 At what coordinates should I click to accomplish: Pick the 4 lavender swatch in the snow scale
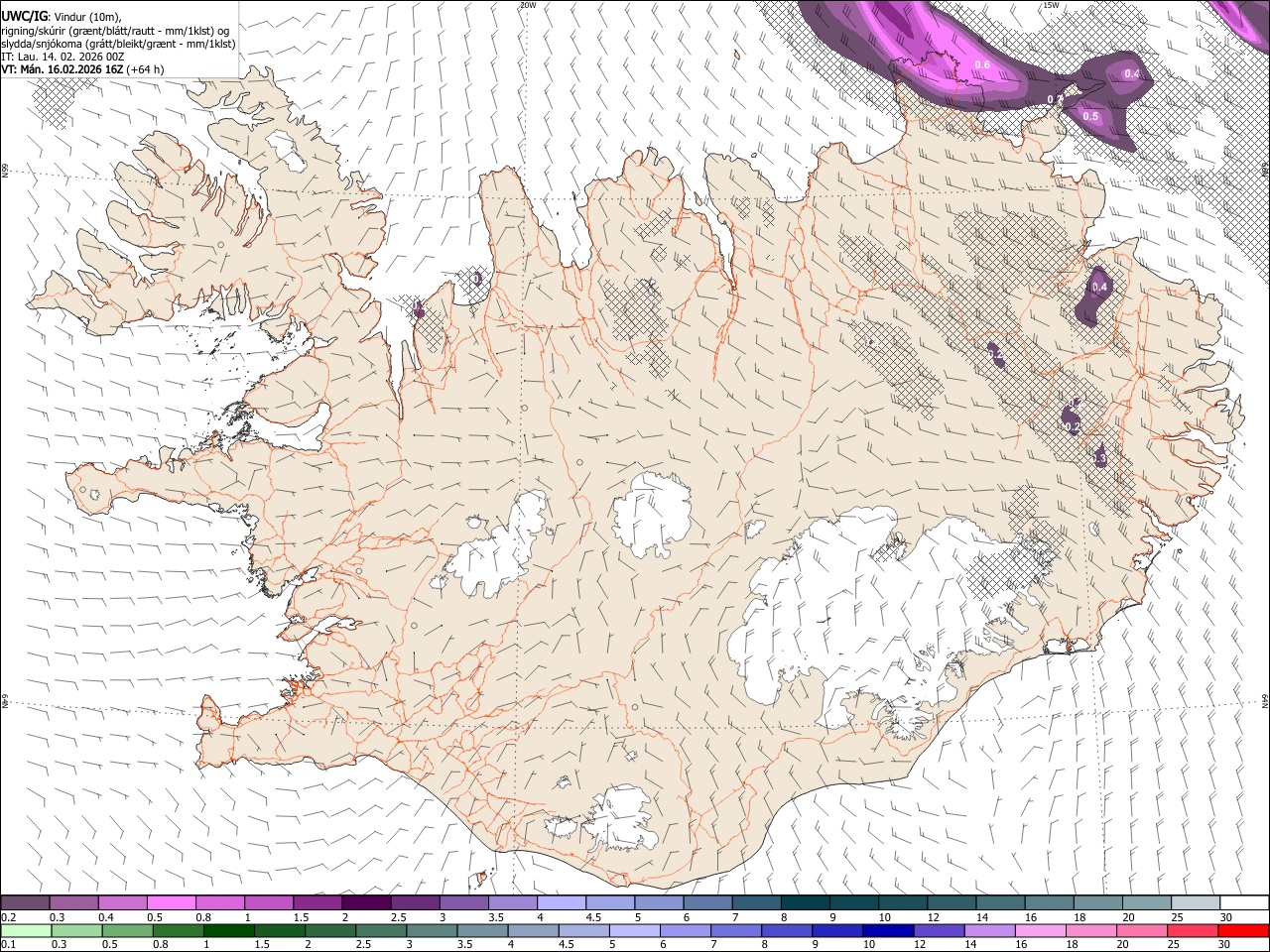coord(561,903)
